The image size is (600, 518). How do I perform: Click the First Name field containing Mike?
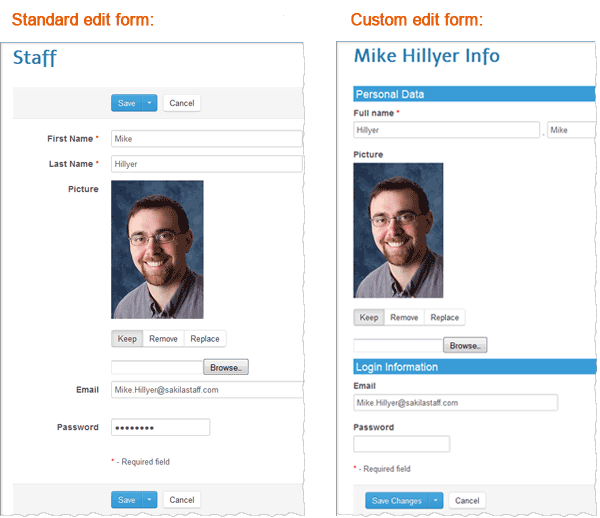tap(206, 139)
